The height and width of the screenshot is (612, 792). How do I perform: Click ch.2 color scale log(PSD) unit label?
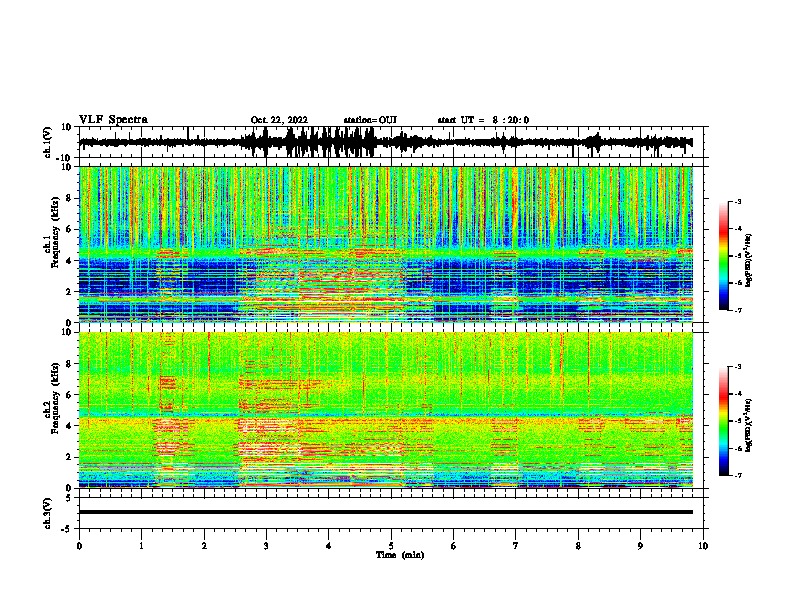[749, 425]
